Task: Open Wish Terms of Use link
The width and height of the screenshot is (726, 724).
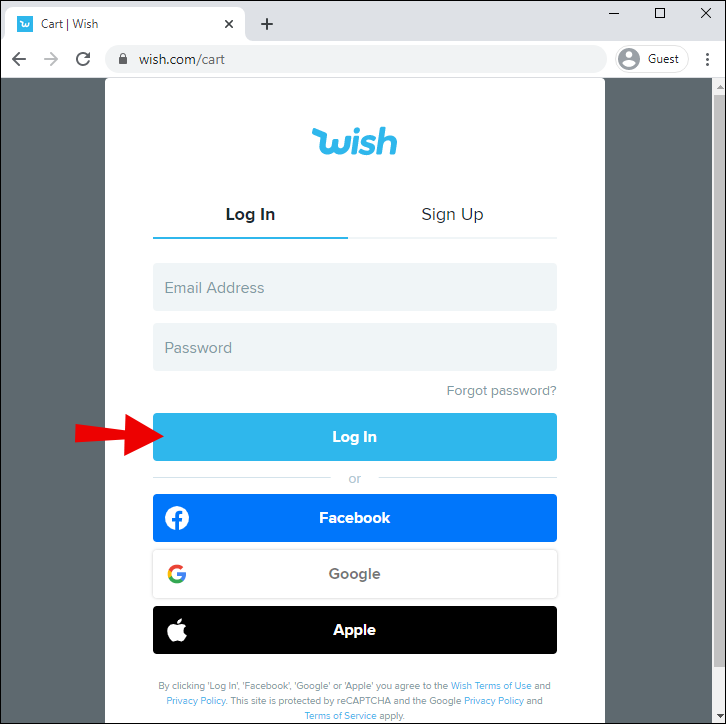Action: (491, 686)
